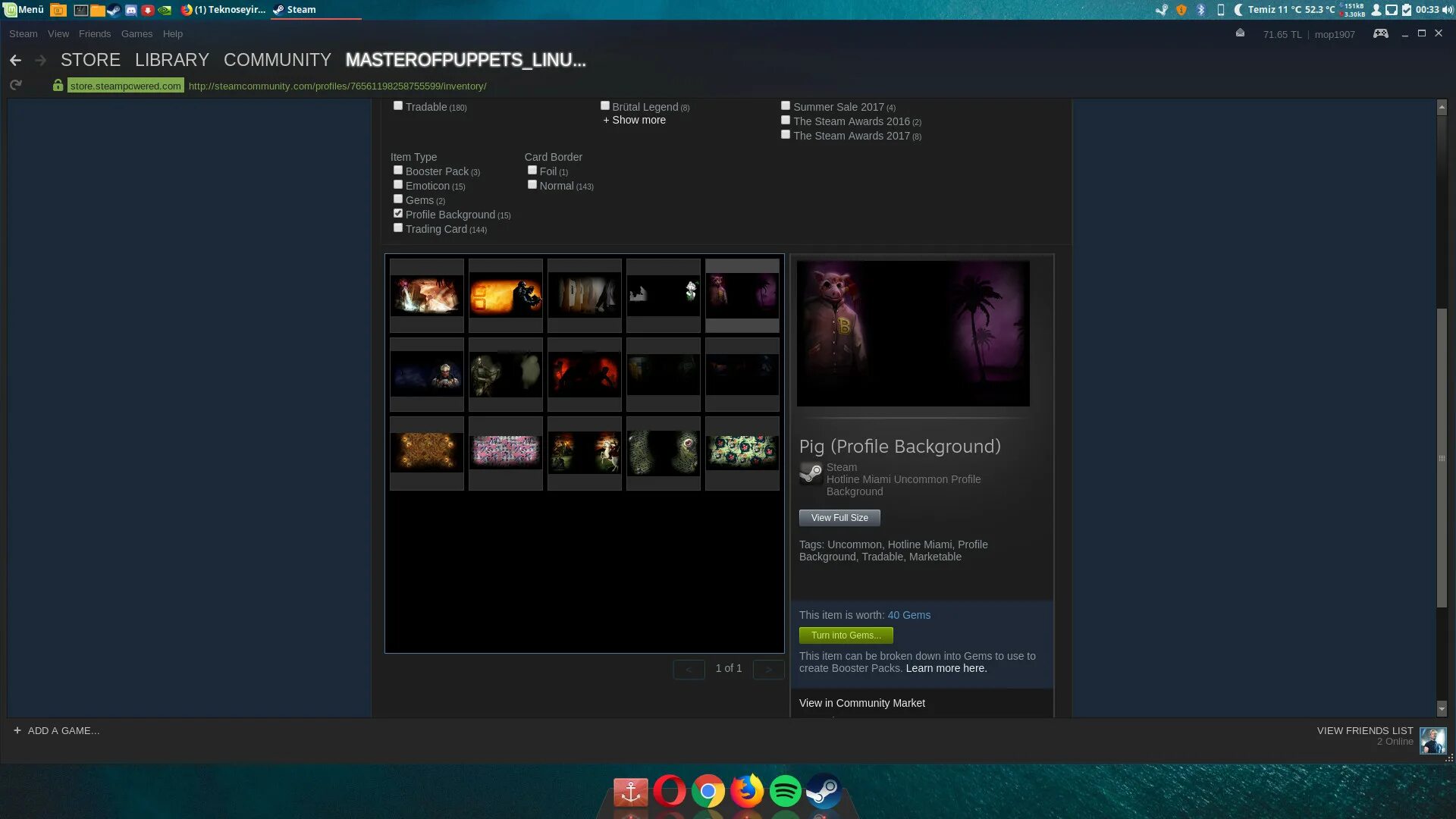This screenshot has width=1456, height=819.
Task: Open the network tray icon
Action: 1392,10
